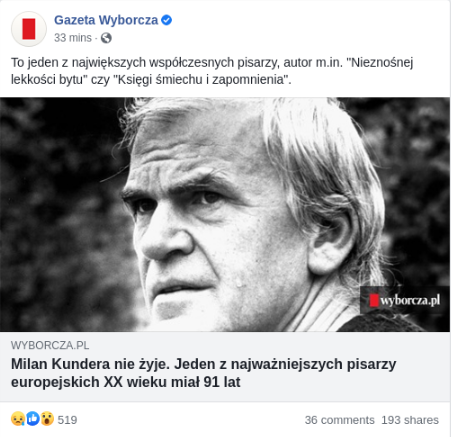451x437 pixels.
Task: Click the wyborcza.pl watermark logo
Action: point(405,300)
